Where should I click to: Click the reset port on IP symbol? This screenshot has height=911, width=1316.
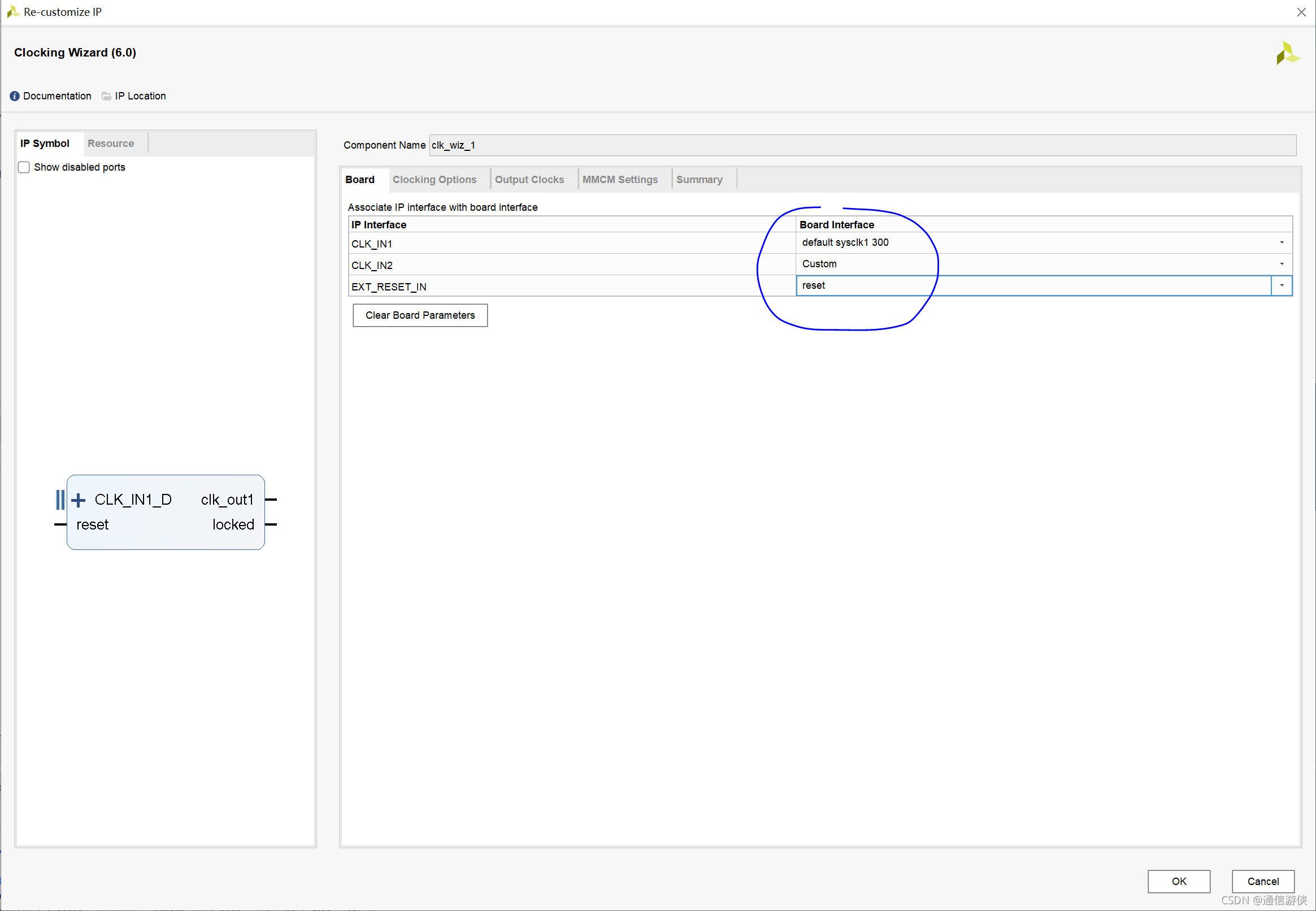[93, 524]
